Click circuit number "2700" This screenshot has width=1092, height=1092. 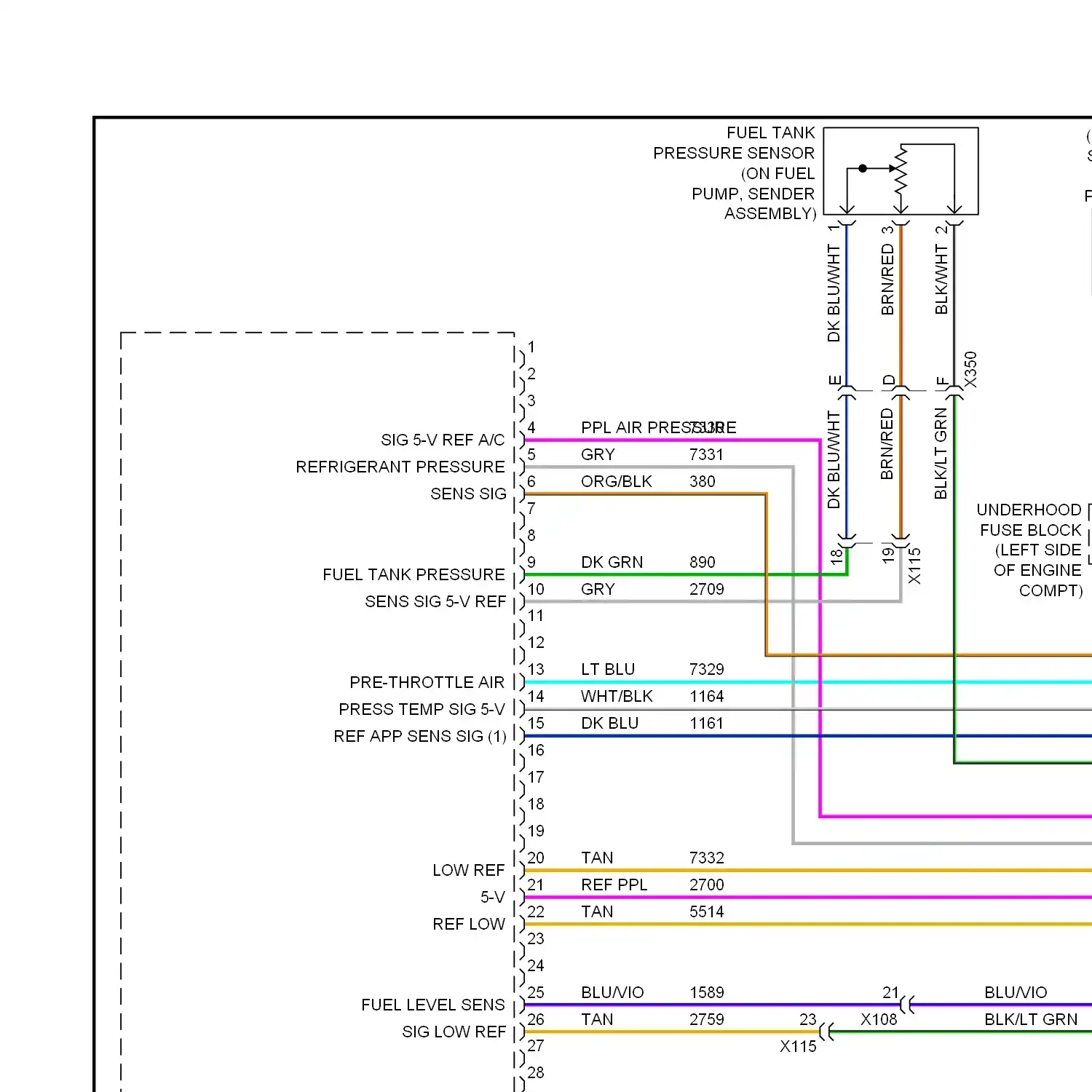[707, 885]
